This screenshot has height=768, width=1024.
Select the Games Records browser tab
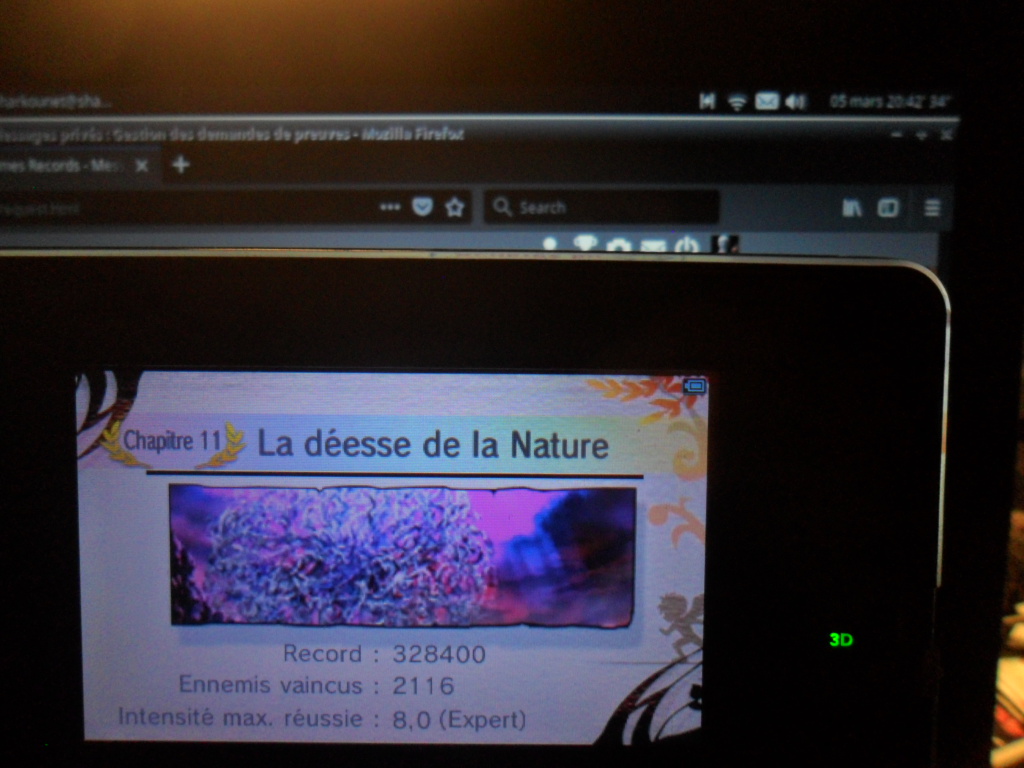coord(60,166)
